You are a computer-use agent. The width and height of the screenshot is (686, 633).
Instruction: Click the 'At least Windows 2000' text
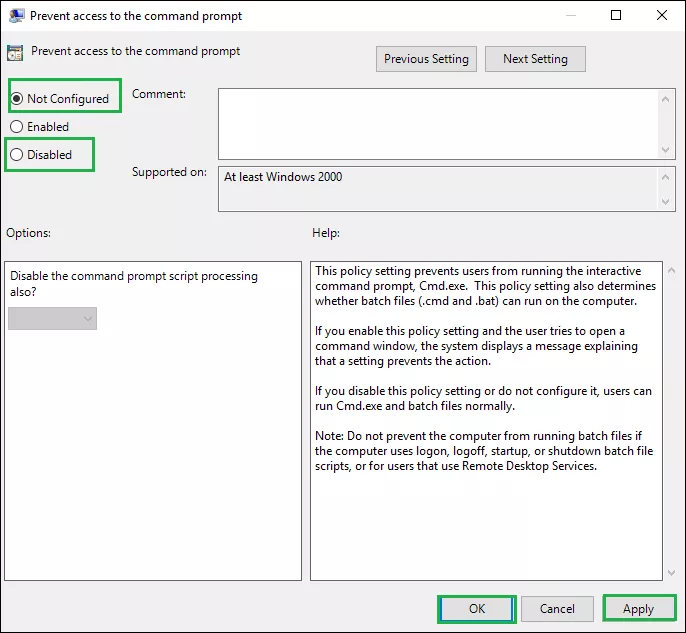point(283,177)
